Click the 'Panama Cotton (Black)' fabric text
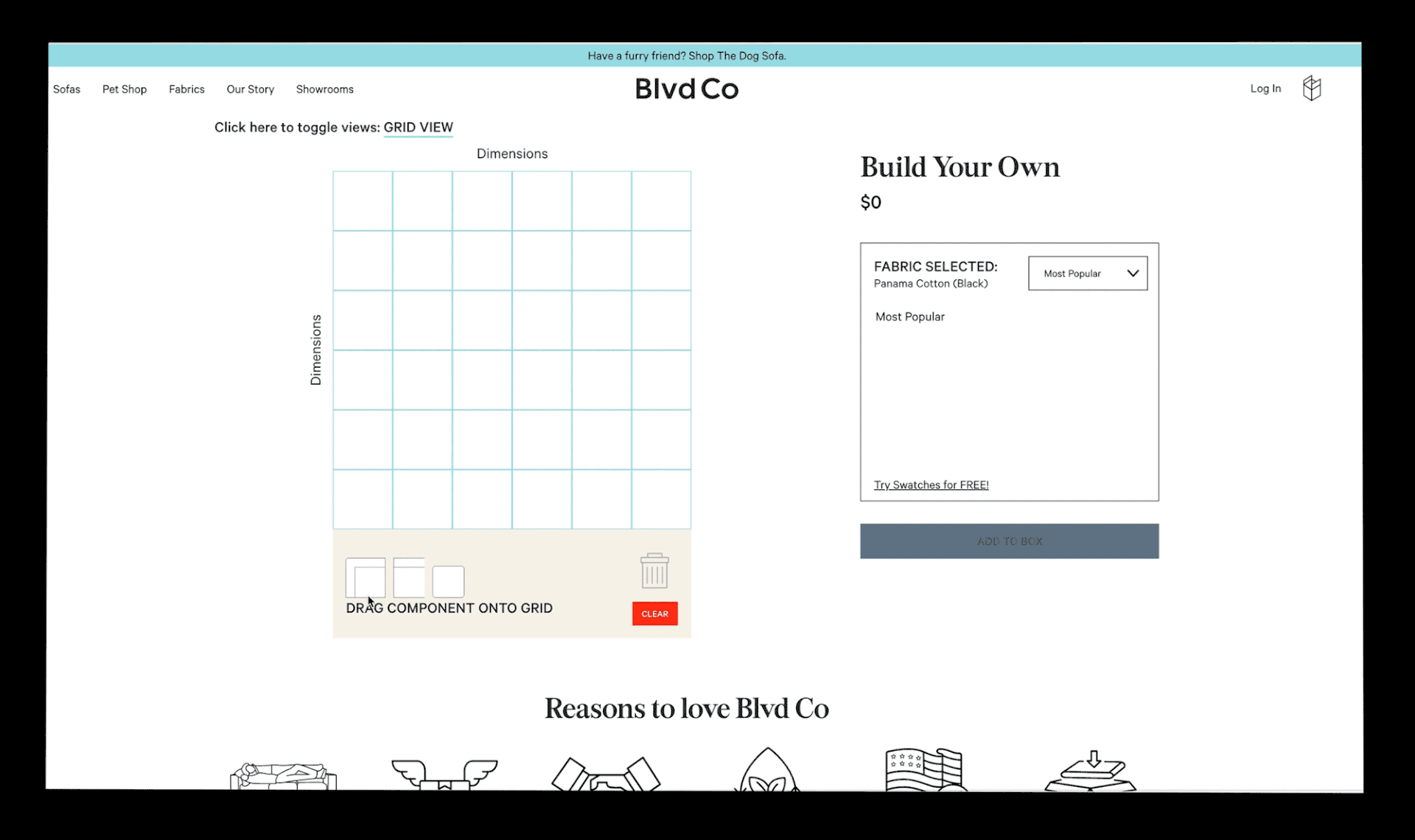 pyautogui.click(x=931, y=284)
